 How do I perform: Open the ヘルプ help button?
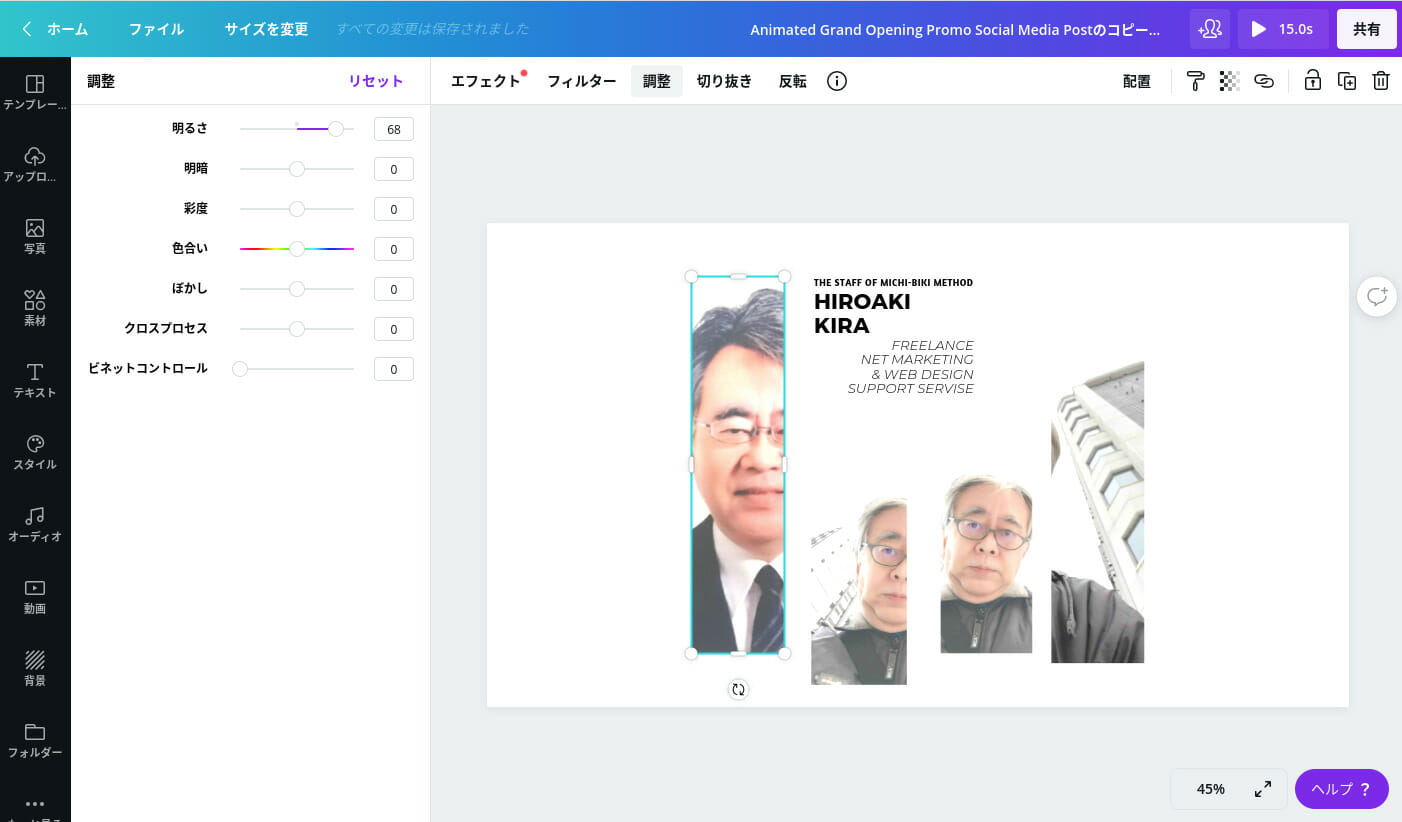(x=1342, y=789)
